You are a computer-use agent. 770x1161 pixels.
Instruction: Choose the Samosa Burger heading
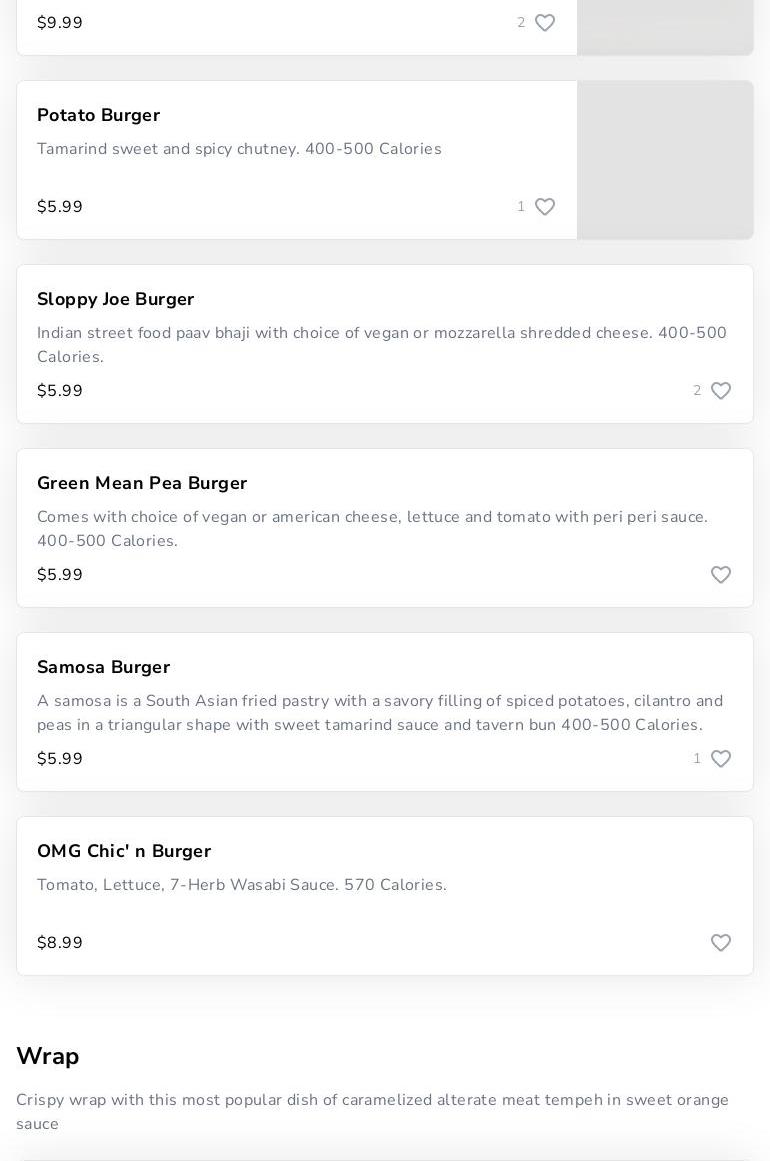(103, 668)
